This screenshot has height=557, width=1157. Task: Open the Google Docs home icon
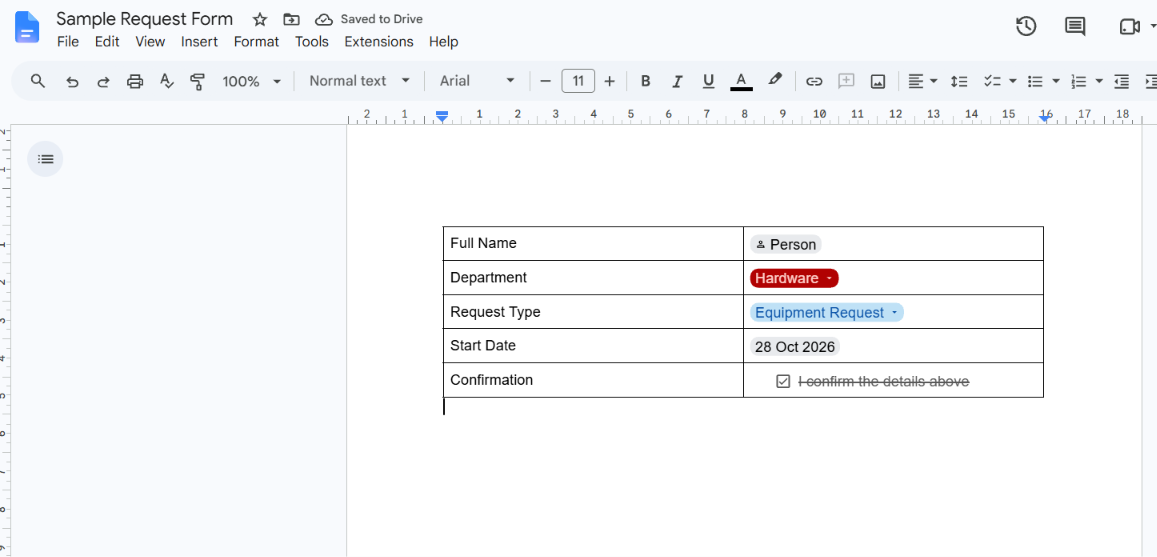tap(27, 27)
